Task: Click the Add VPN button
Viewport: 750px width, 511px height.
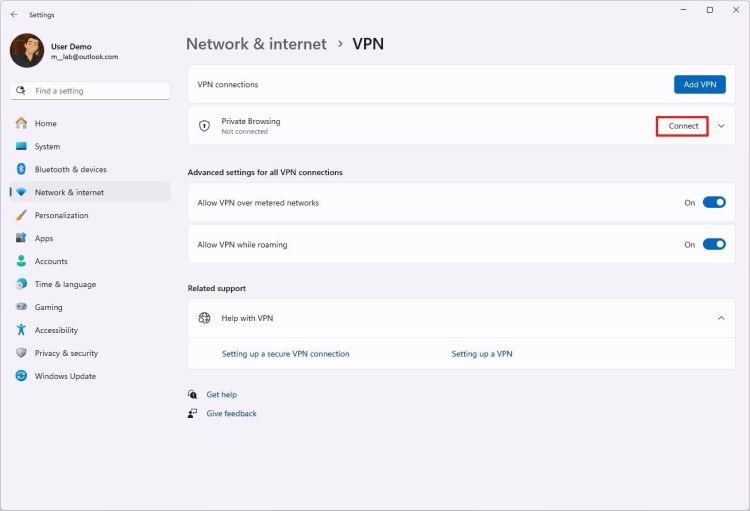Action: (699, 85)
